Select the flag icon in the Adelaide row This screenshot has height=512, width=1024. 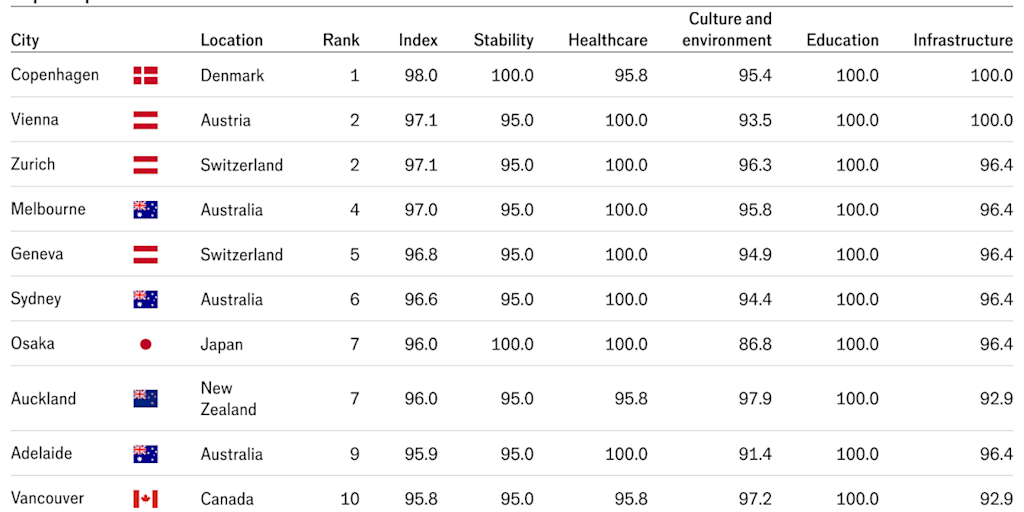pos(145,454)
